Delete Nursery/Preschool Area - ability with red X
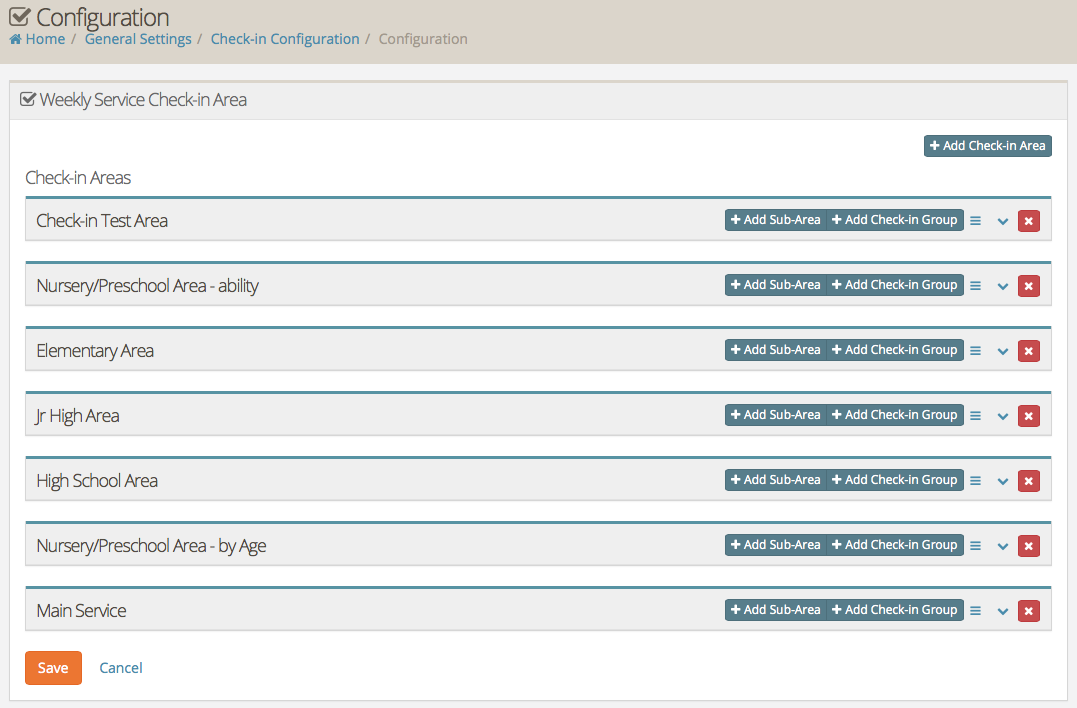Image resolution: width=1077 pixels, height=708 pixels. (x=1028, y=285)
